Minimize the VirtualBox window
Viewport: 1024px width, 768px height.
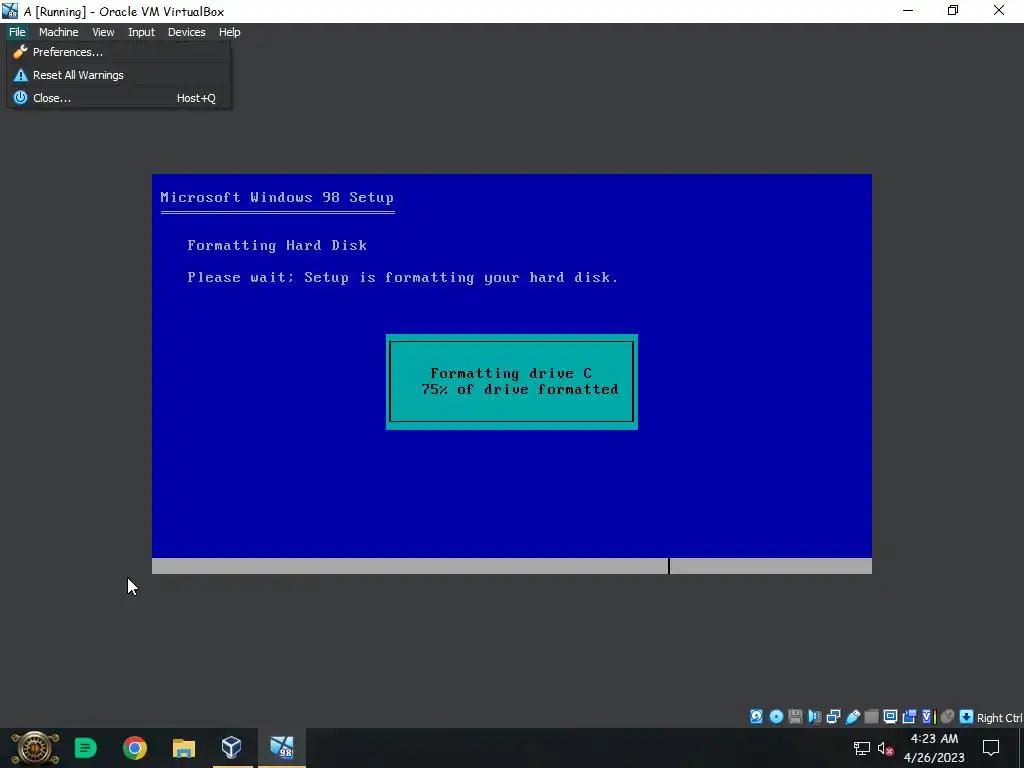coord(908,10)
